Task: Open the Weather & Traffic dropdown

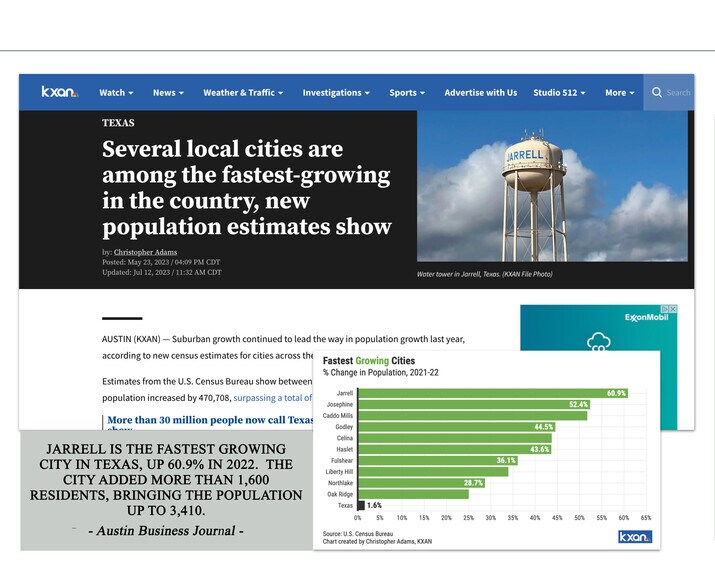Action: 243,92
